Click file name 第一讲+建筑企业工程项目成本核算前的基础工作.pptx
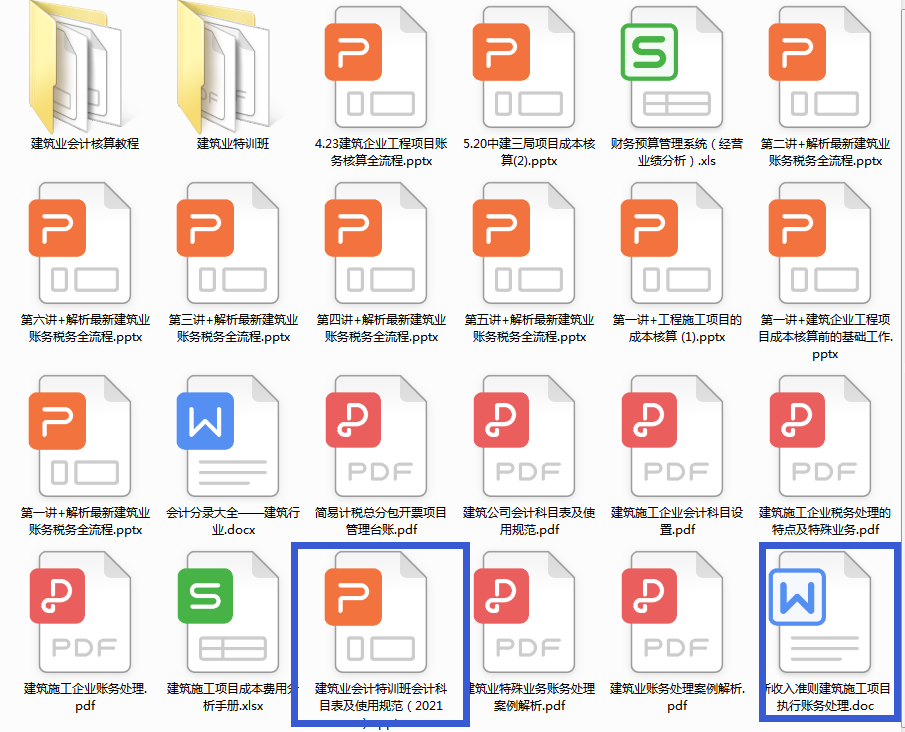 point(825,337)
